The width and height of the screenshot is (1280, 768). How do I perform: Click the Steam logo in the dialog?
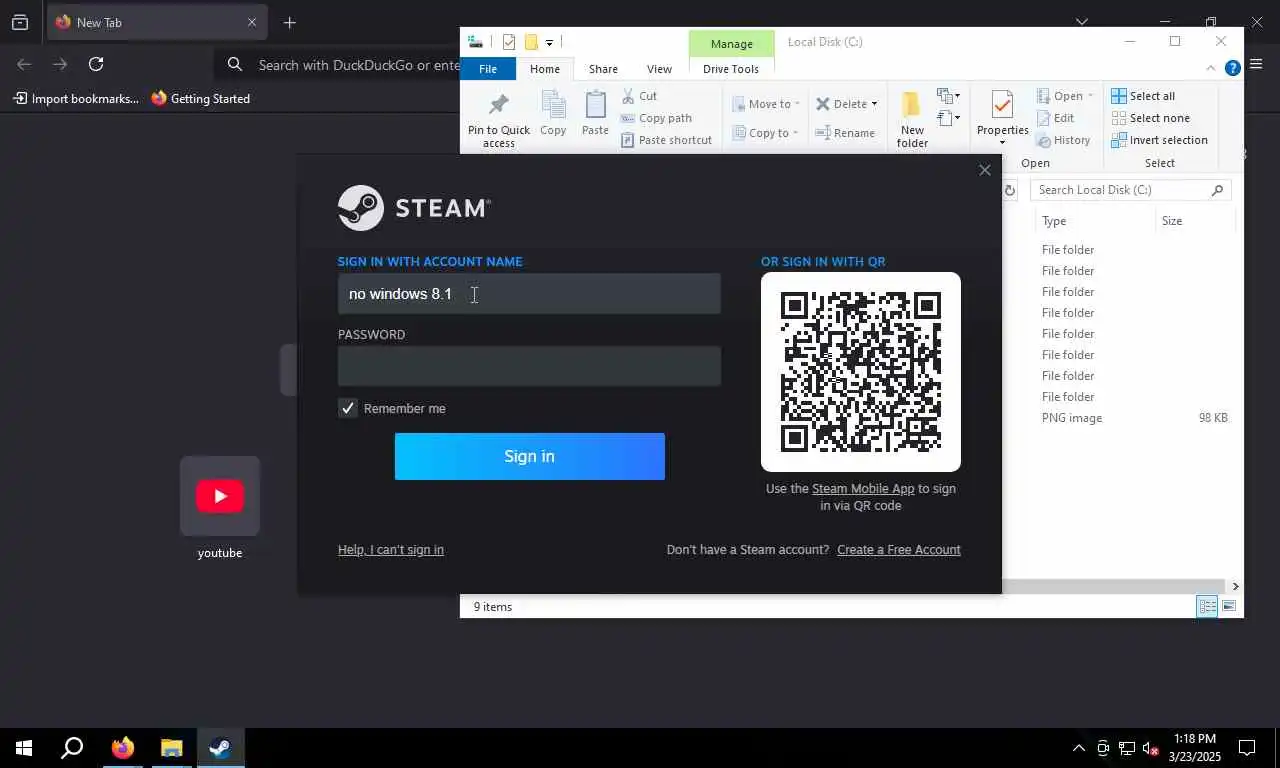point(414,208)
